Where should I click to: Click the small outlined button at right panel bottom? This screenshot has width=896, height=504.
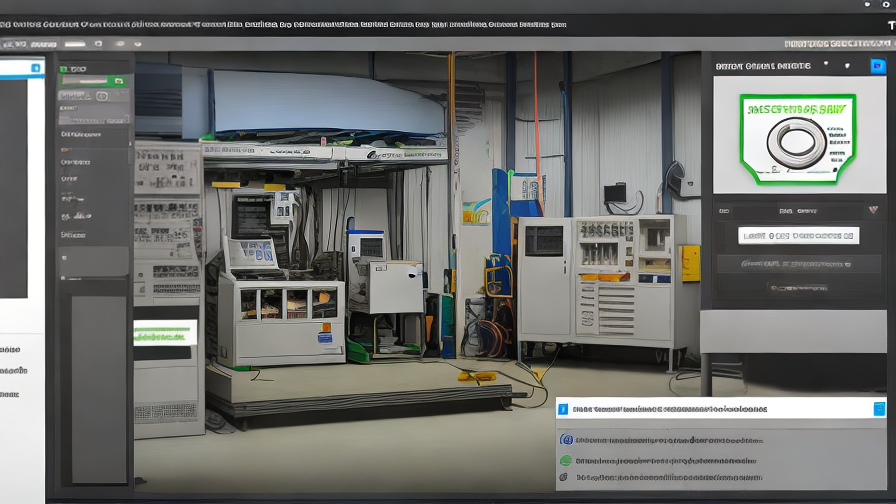(x=798, y=288)
